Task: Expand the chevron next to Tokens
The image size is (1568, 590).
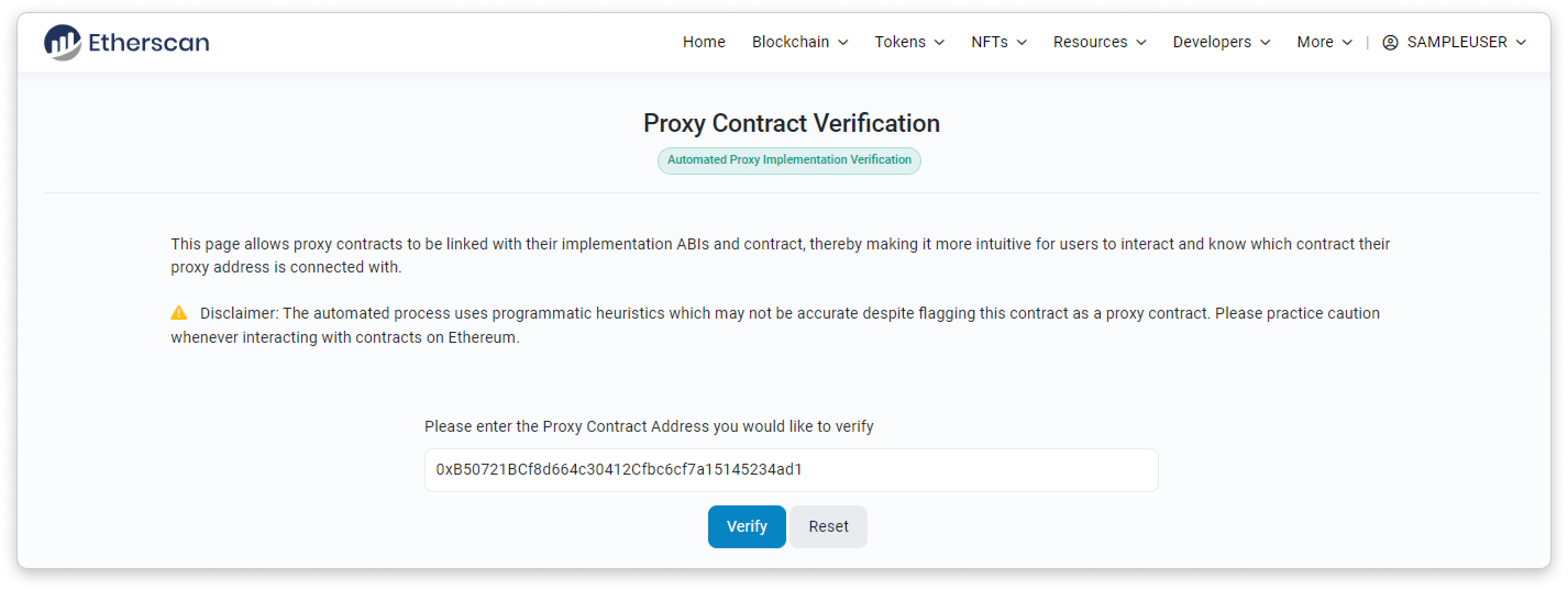Action: pyautogui.click(x=939, y=43)
